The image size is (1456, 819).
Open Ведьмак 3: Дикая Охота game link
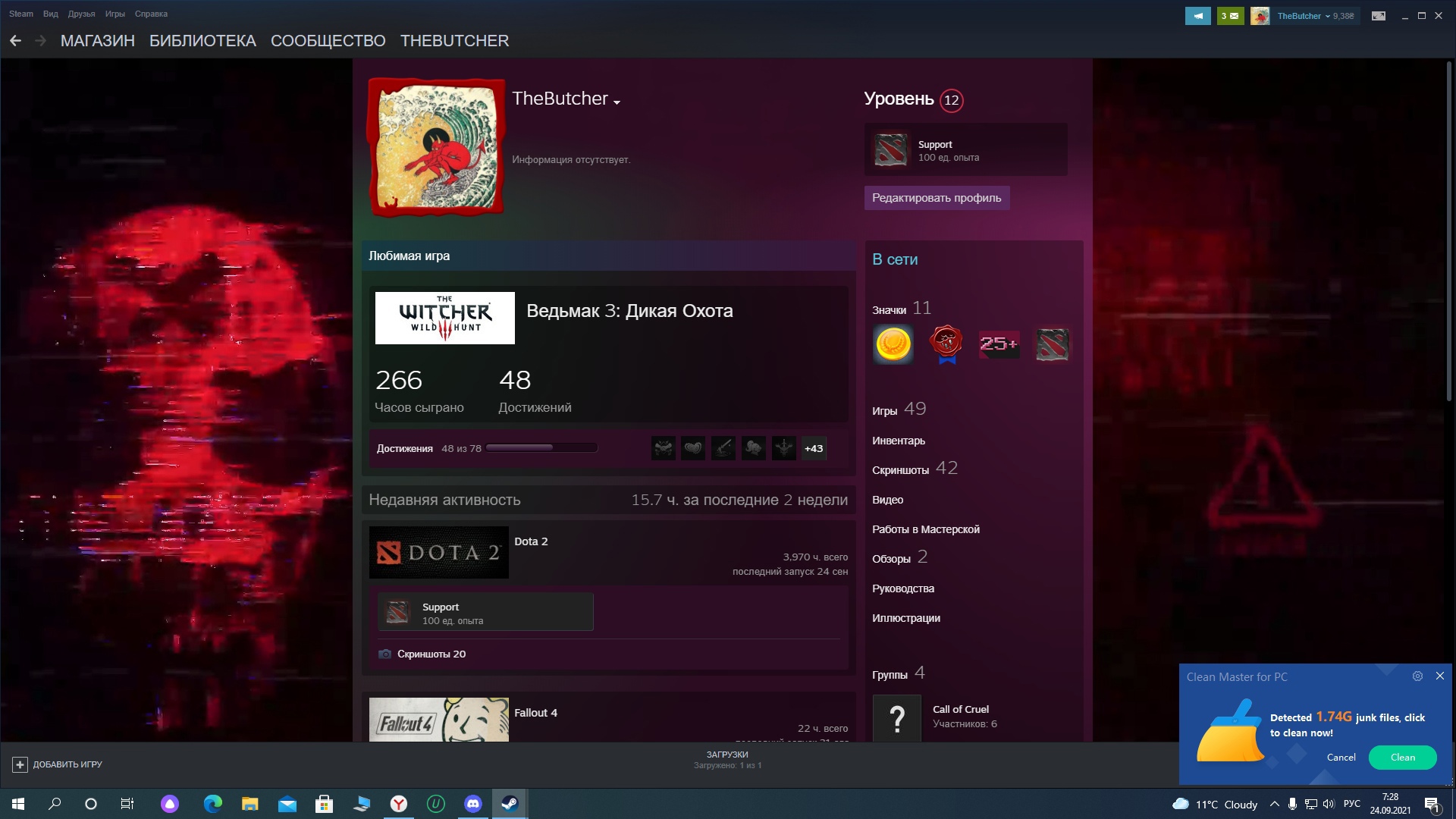(629, 311)
